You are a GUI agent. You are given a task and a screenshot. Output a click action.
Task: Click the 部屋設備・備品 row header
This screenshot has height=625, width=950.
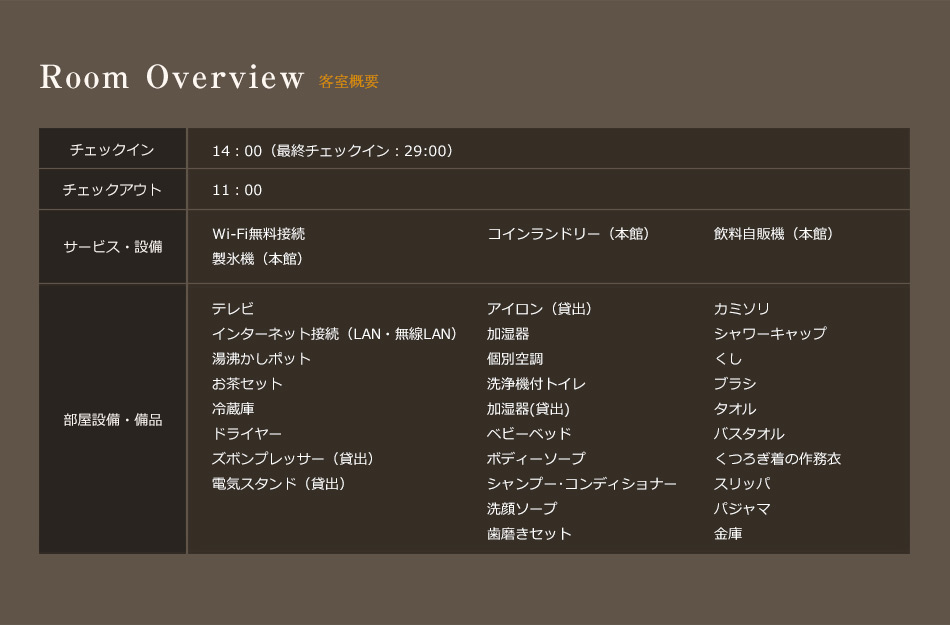coord(112,420)
